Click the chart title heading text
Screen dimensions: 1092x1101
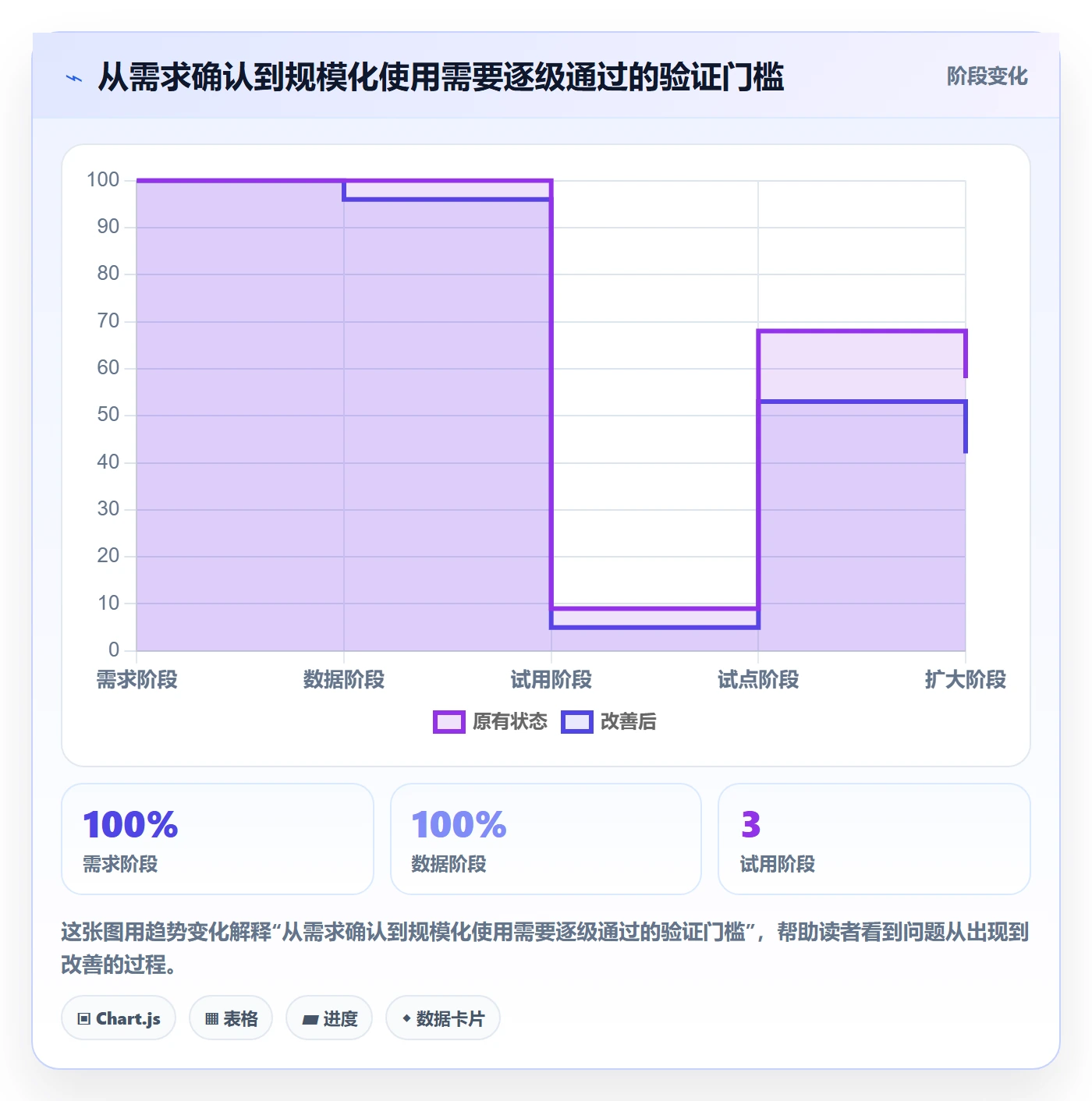click(441, 77)
